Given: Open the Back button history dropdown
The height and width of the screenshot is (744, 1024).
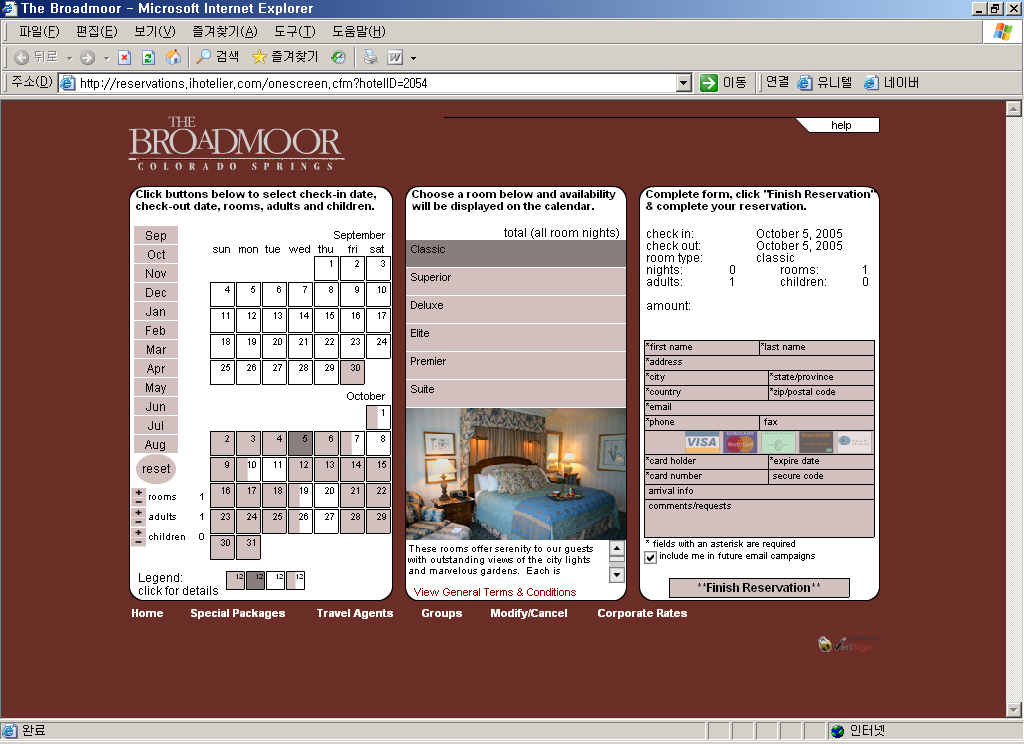Looking at the screenshot, I should (69, 58).
